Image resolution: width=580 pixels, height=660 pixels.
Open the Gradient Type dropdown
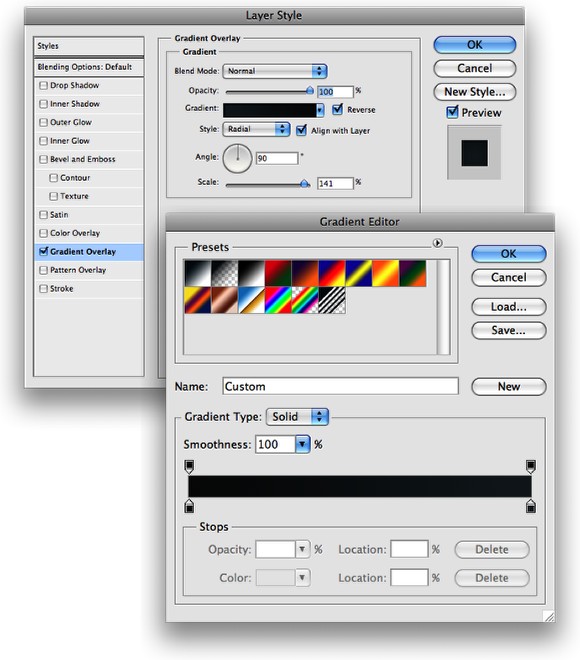click(298, 417)
